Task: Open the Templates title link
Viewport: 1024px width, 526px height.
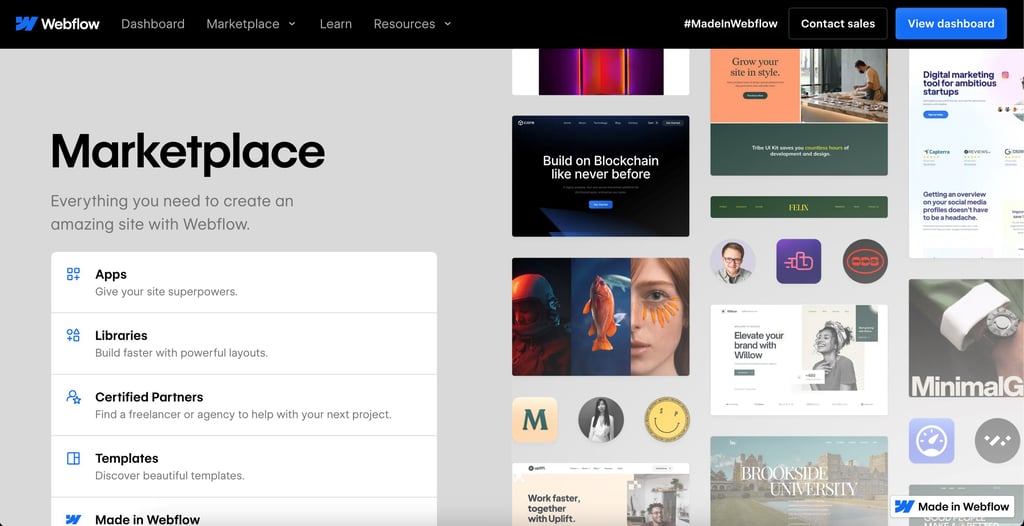Action: pyautogui.click(x=127, y=458)
